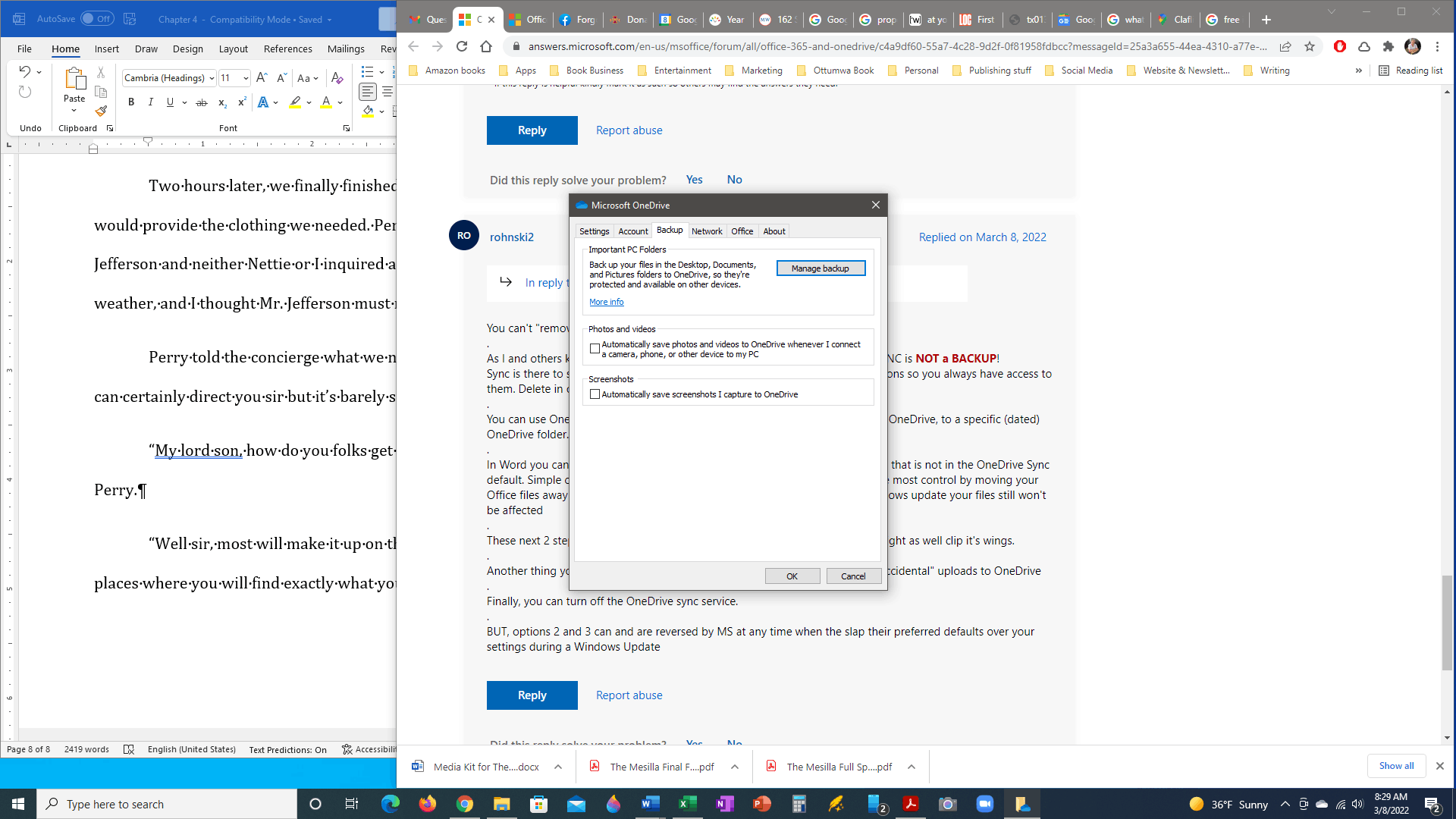Open the font name dropdown
1456x819 pixels.
212,78
